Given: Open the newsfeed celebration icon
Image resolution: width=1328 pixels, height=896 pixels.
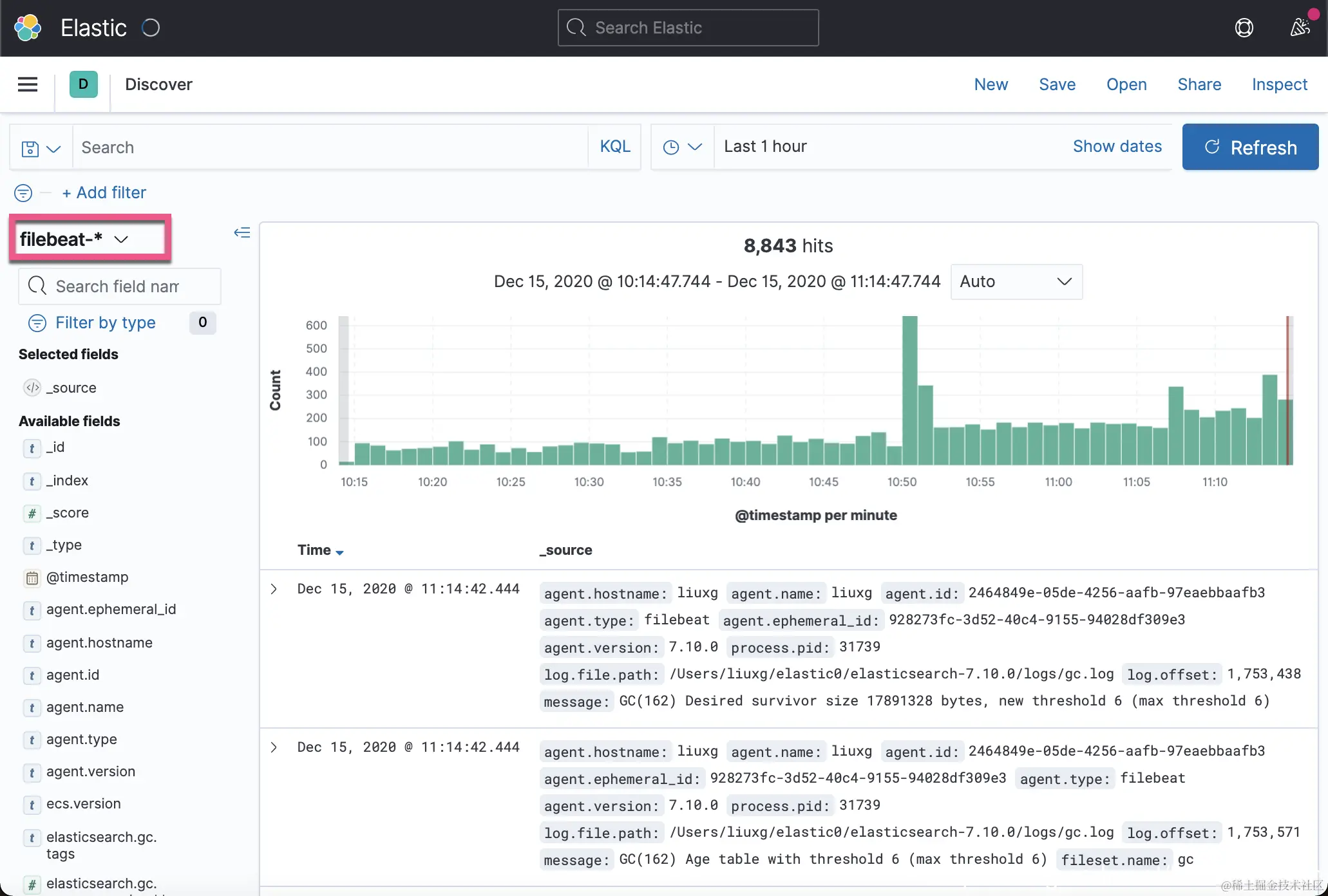Looking at the screenshot, I should 1300,28.
